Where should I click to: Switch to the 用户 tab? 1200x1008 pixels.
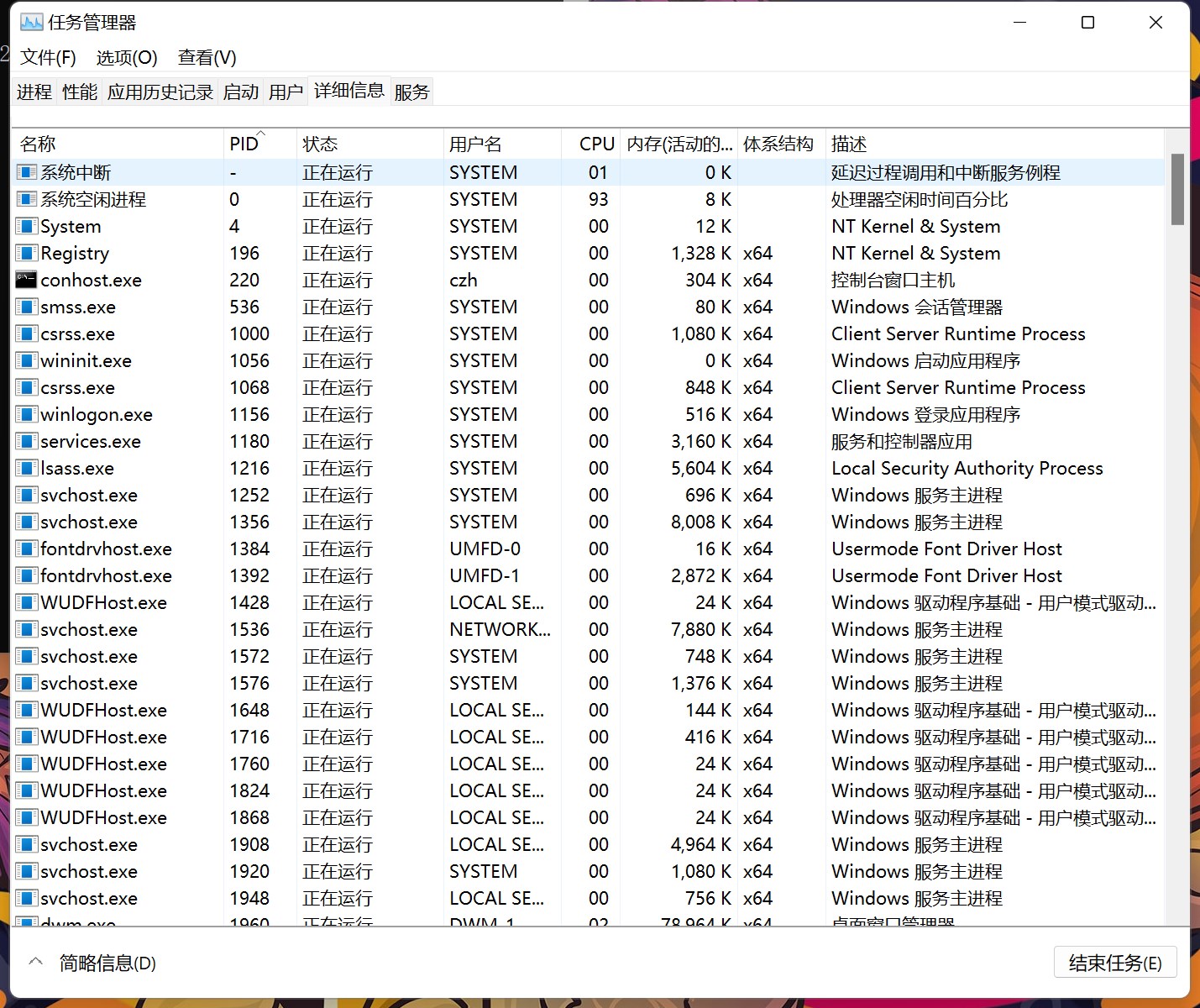(x=286, y=92)
